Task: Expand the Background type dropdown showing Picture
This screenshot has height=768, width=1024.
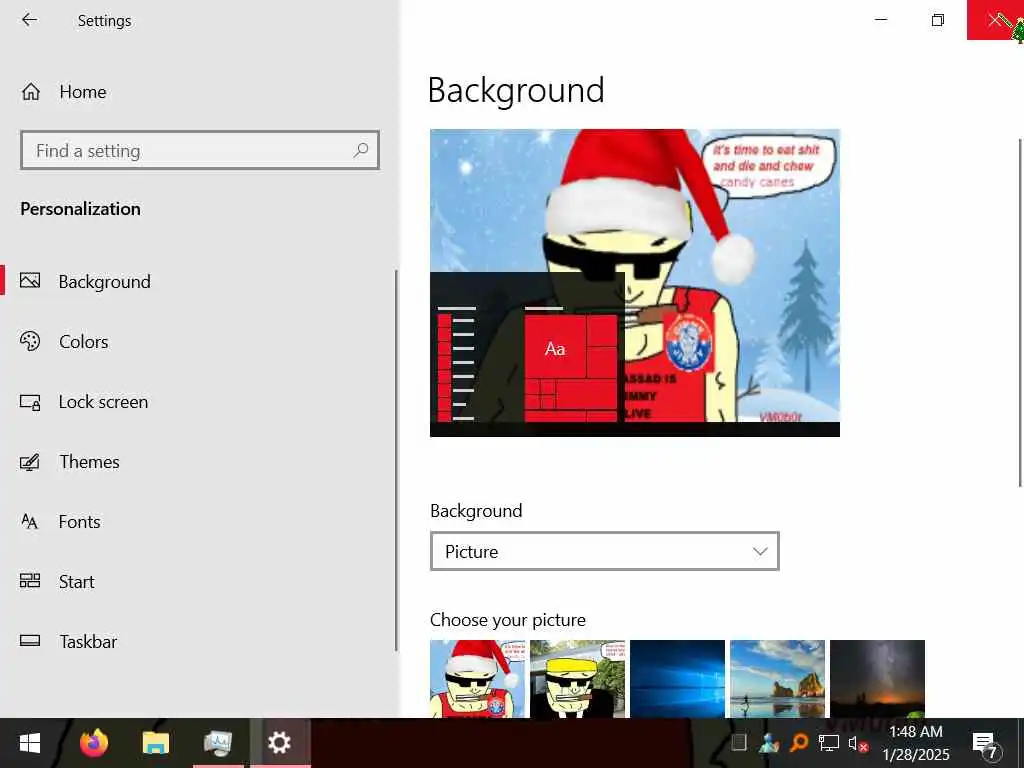Action: 604,551
